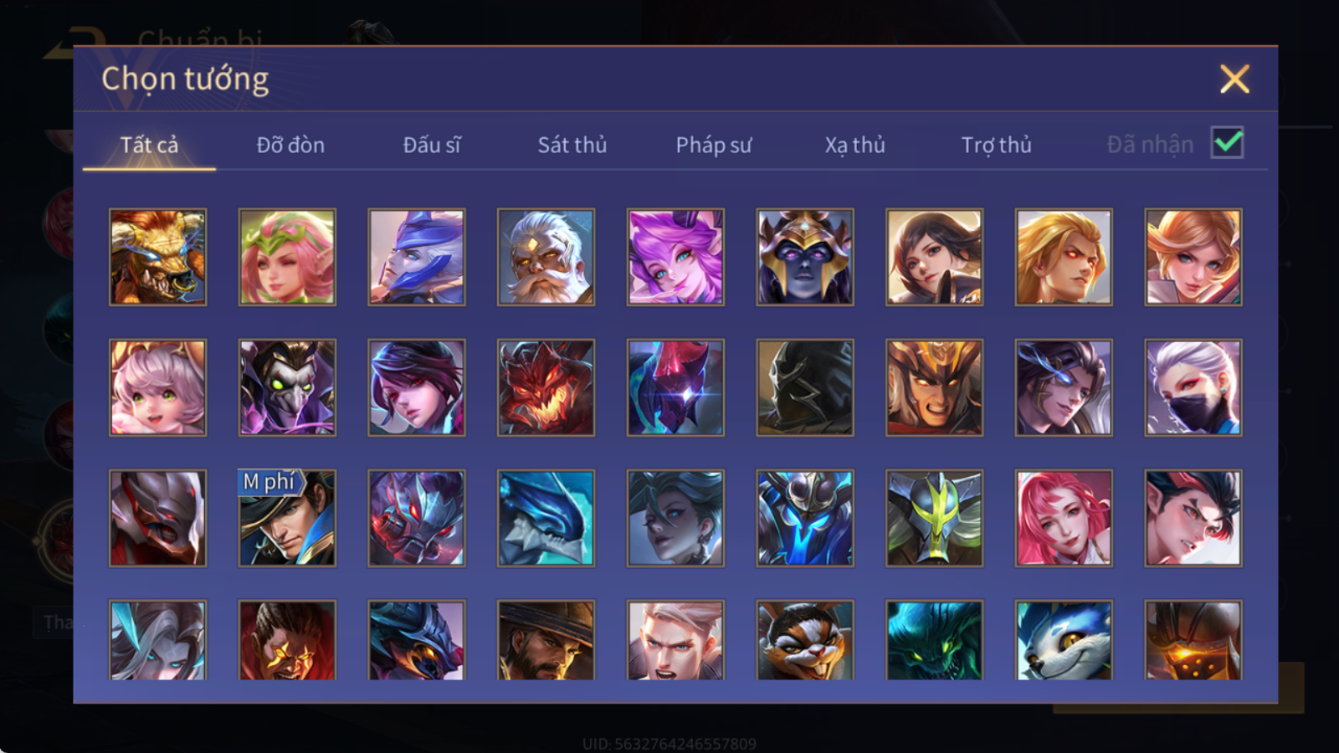Switch to the Pháp sư tab
Viewport: 1339px width, 753px height.
coord(713,145)
